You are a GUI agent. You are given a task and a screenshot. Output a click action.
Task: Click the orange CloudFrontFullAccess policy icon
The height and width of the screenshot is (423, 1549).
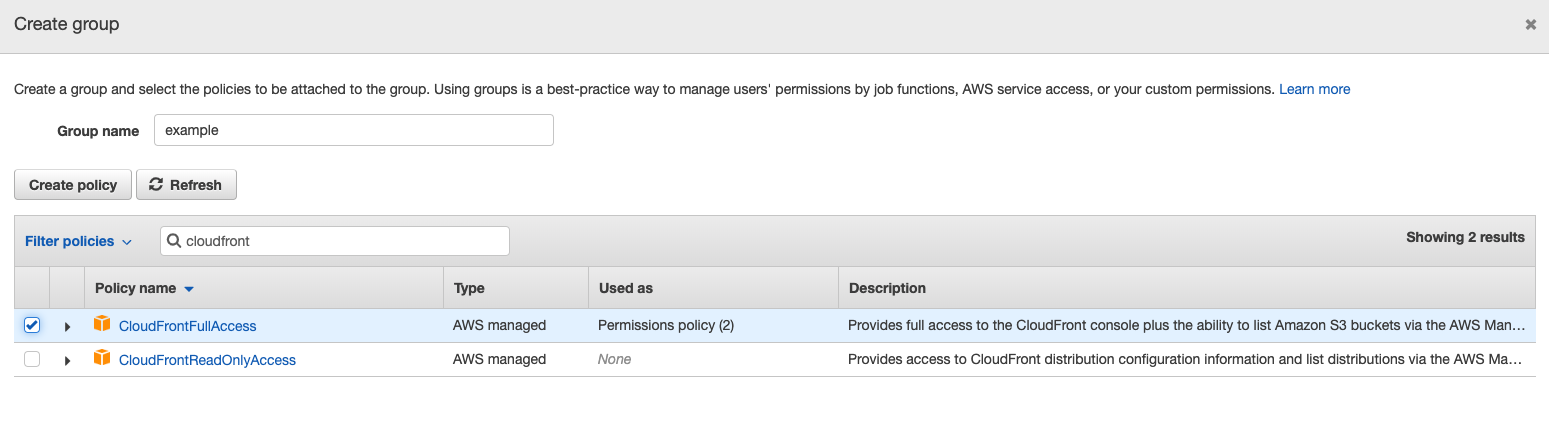(101, 324)
